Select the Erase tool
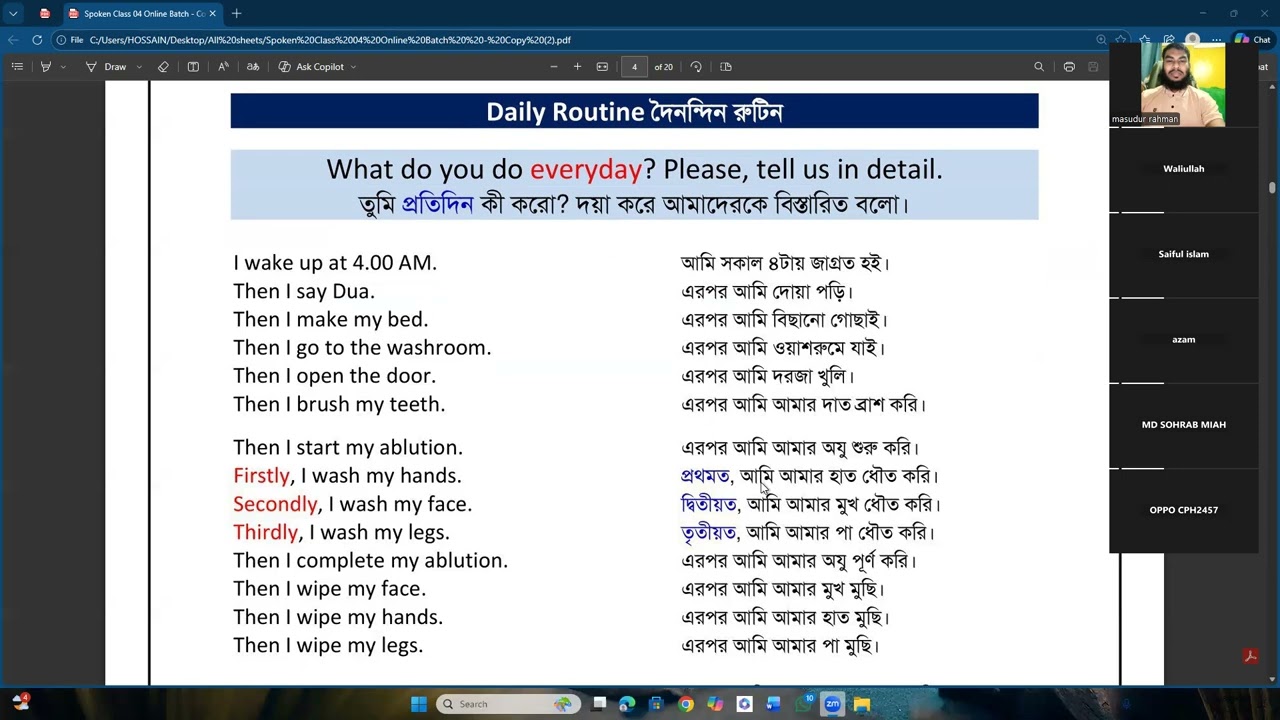The height and width of the screenshot is (720, 1280). click(164, 67)
